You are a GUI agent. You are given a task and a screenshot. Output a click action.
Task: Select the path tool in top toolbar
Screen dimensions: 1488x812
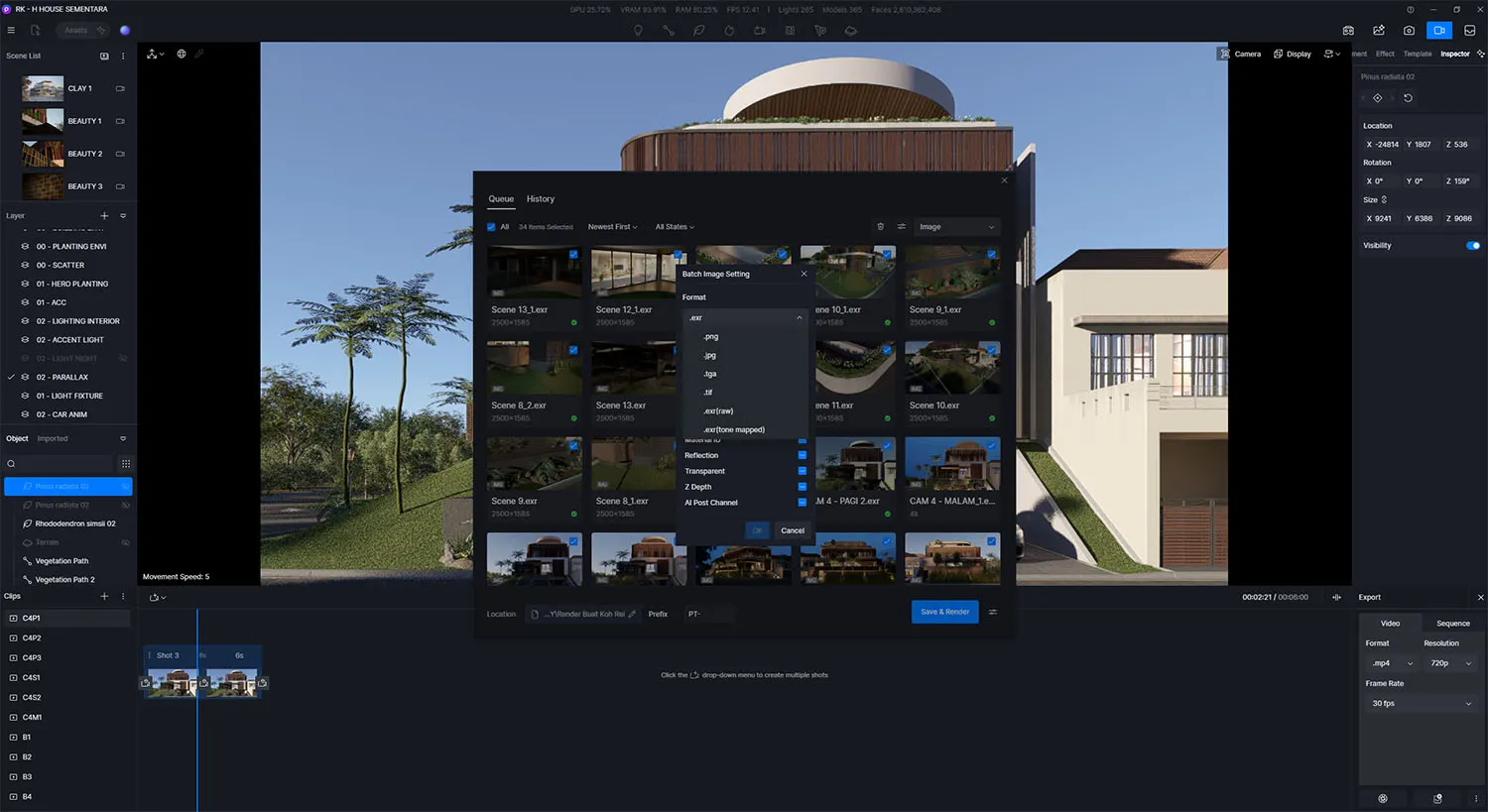[x=669, y=31]
